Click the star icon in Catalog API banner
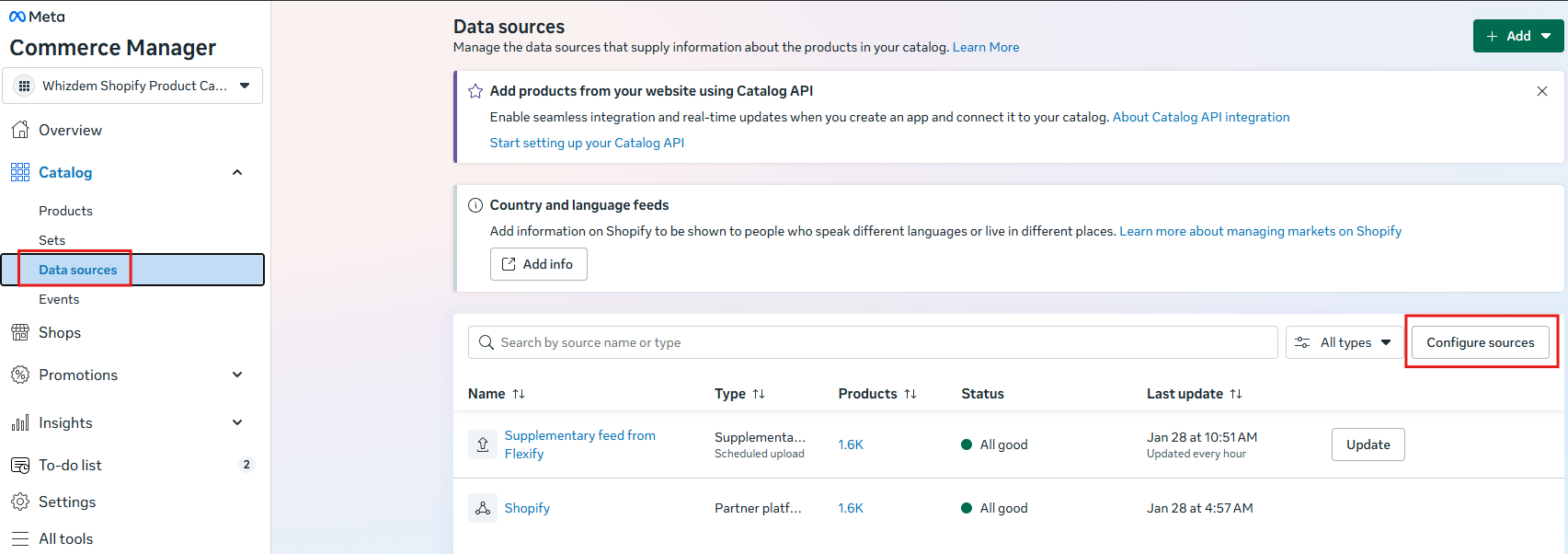This screenshot has width=1568, height=554. click(475, 91)
